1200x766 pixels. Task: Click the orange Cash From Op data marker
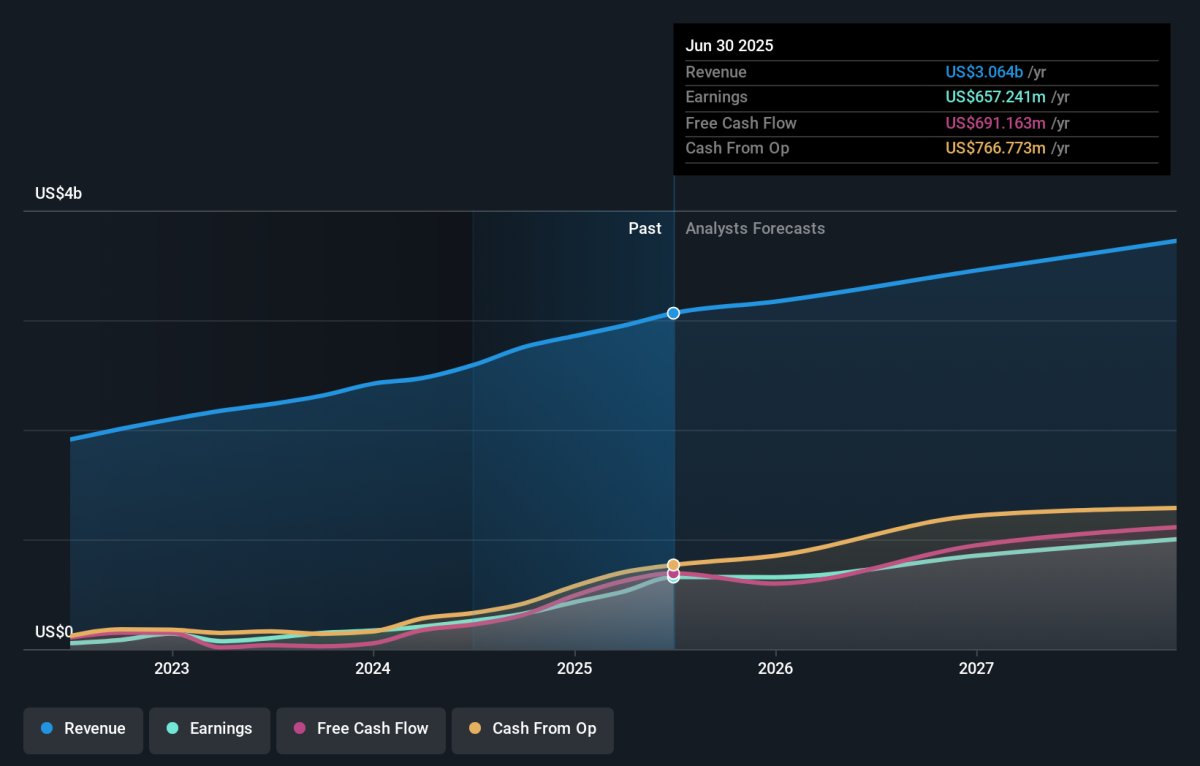(673, 565)
